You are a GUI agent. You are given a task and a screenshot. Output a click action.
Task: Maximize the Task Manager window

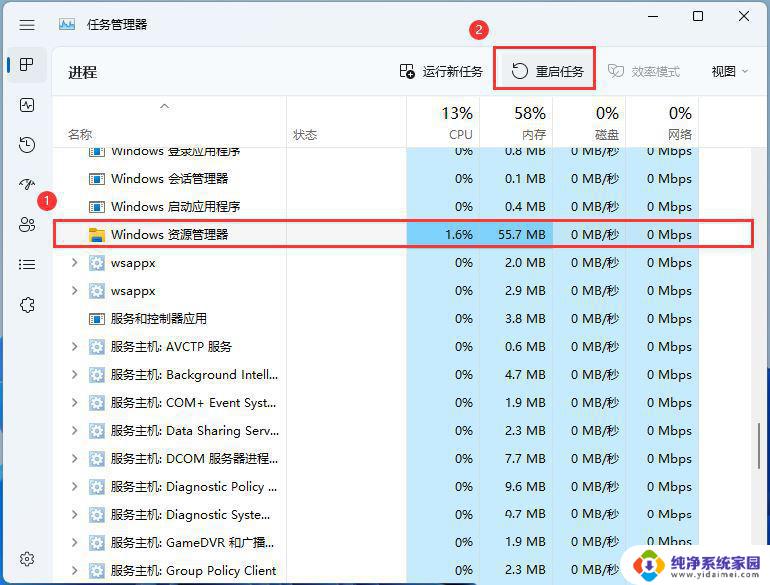click(x=698, y=17)
